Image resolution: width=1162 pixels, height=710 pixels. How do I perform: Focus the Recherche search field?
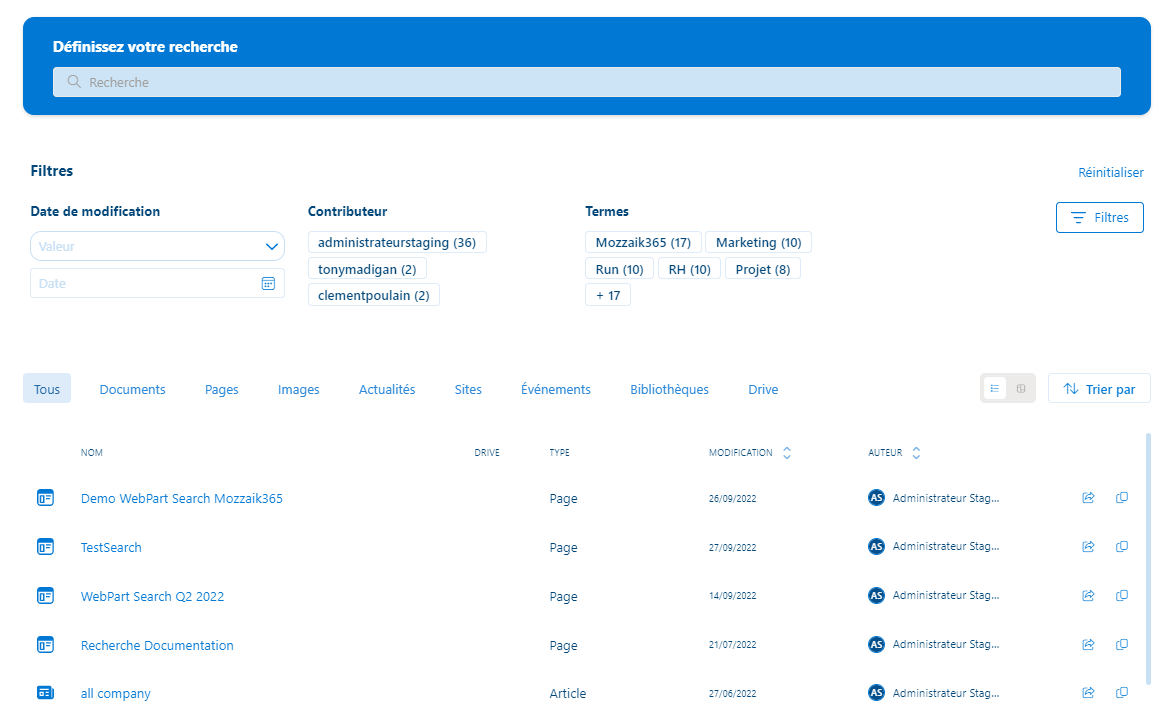click(587, 82)
